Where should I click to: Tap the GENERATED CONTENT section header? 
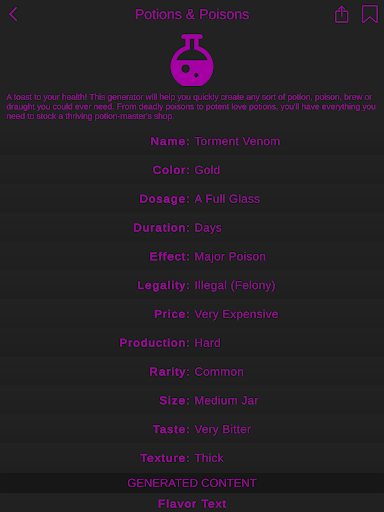point(192,483)
